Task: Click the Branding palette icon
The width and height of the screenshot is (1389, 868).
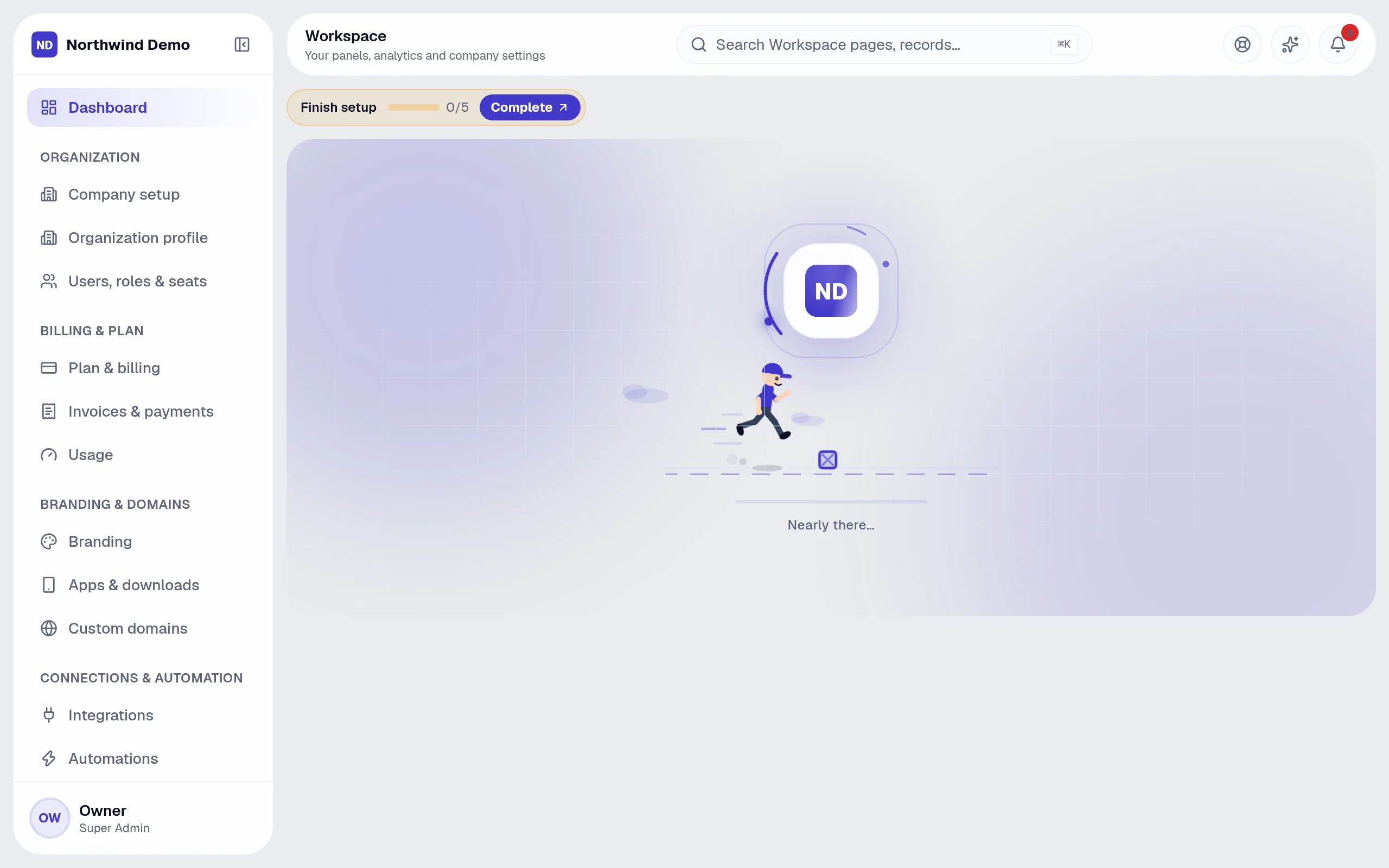Action: 49,541
